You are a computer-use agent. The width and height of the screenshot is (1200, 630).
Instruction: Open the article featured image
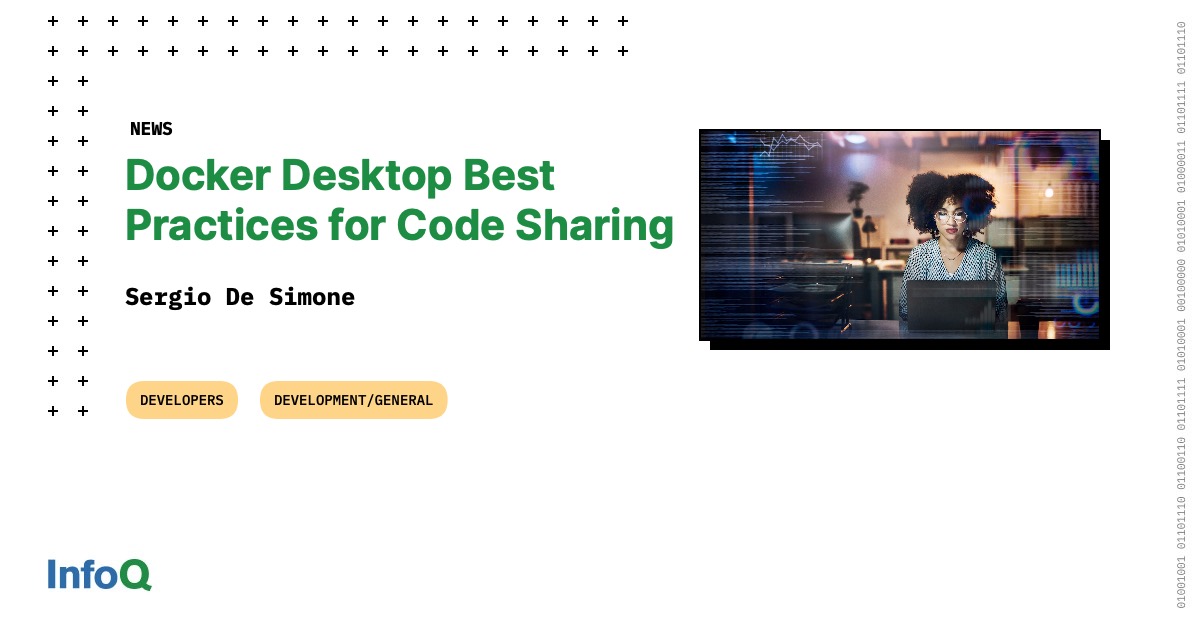[900, 235]
